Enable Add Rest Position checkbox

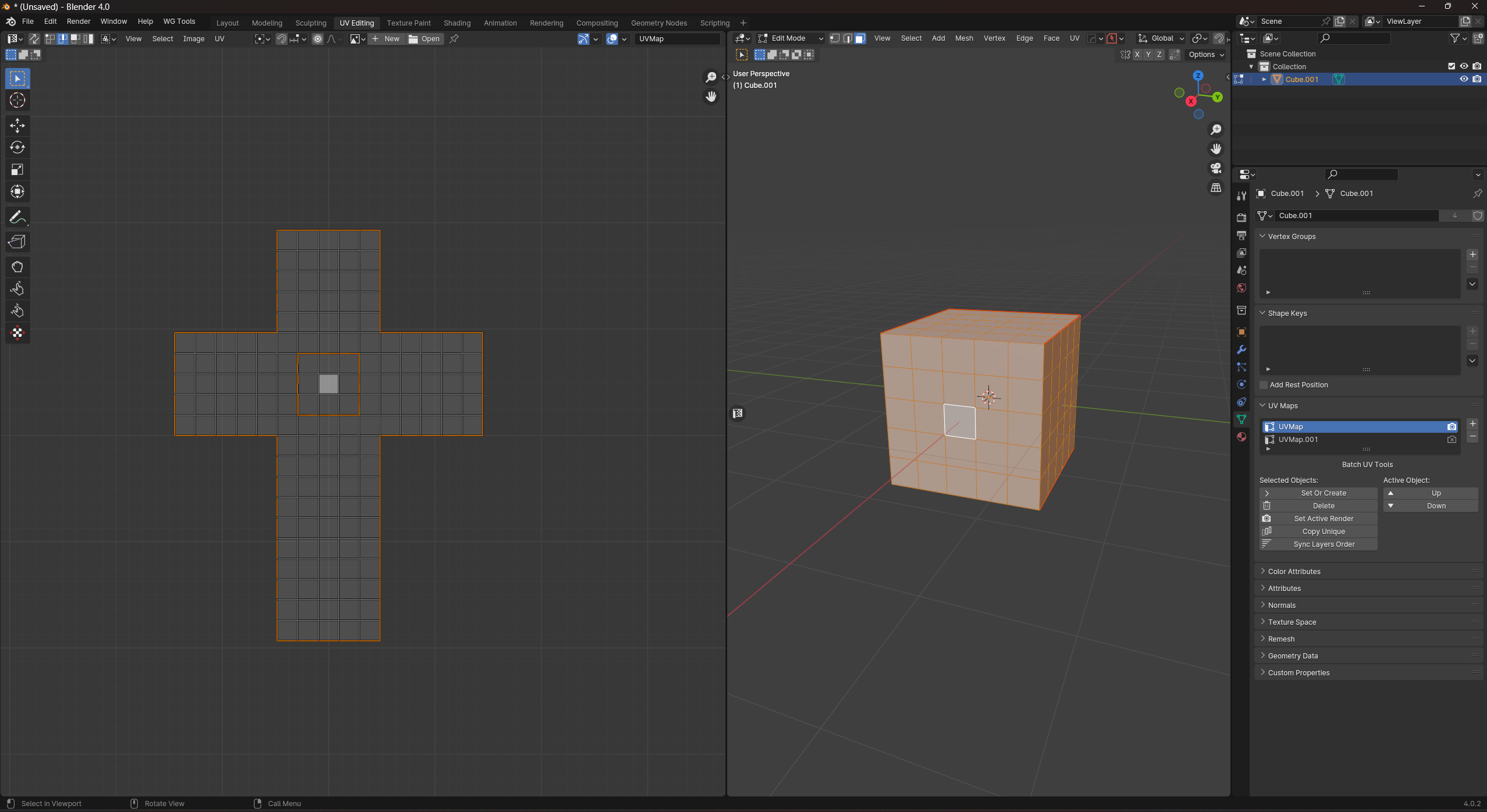[x=1264, y=385]
